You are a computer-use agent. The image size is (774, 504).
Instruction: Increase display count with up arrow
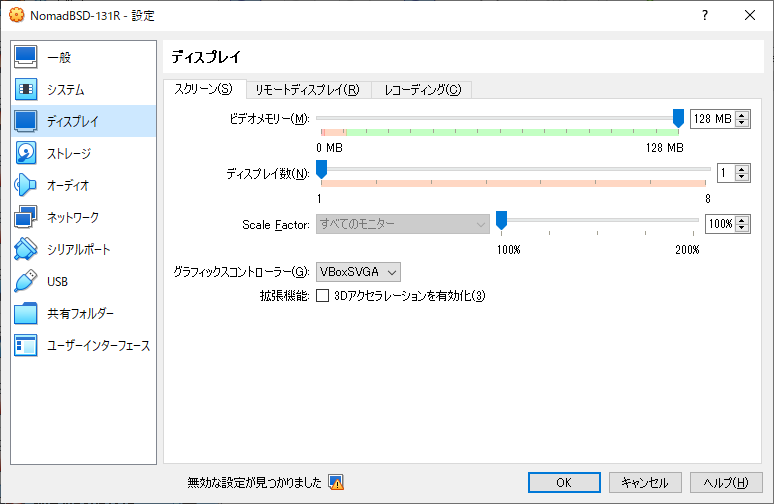click(742, 169)
